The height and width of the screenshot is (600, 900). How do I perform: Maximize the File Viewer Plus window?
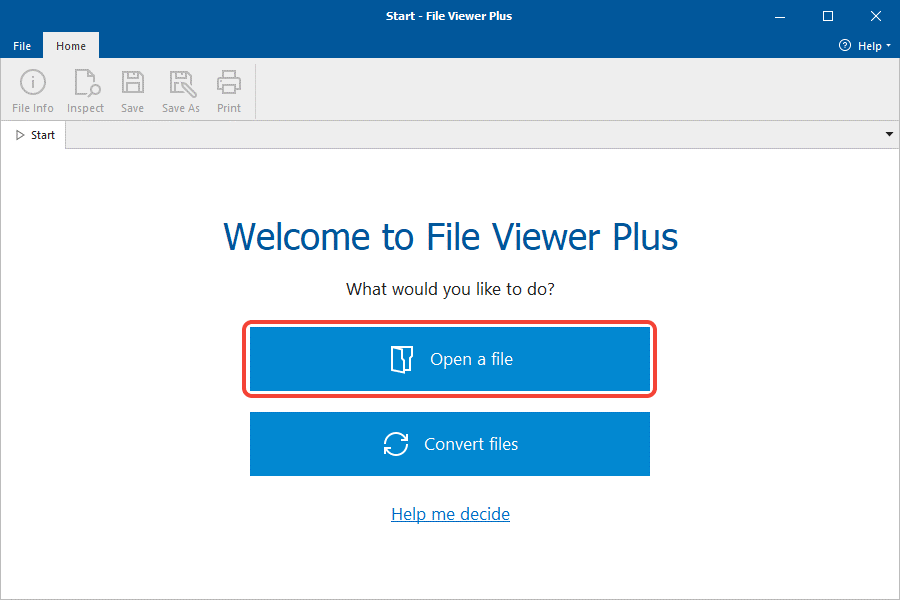(828, 16)
